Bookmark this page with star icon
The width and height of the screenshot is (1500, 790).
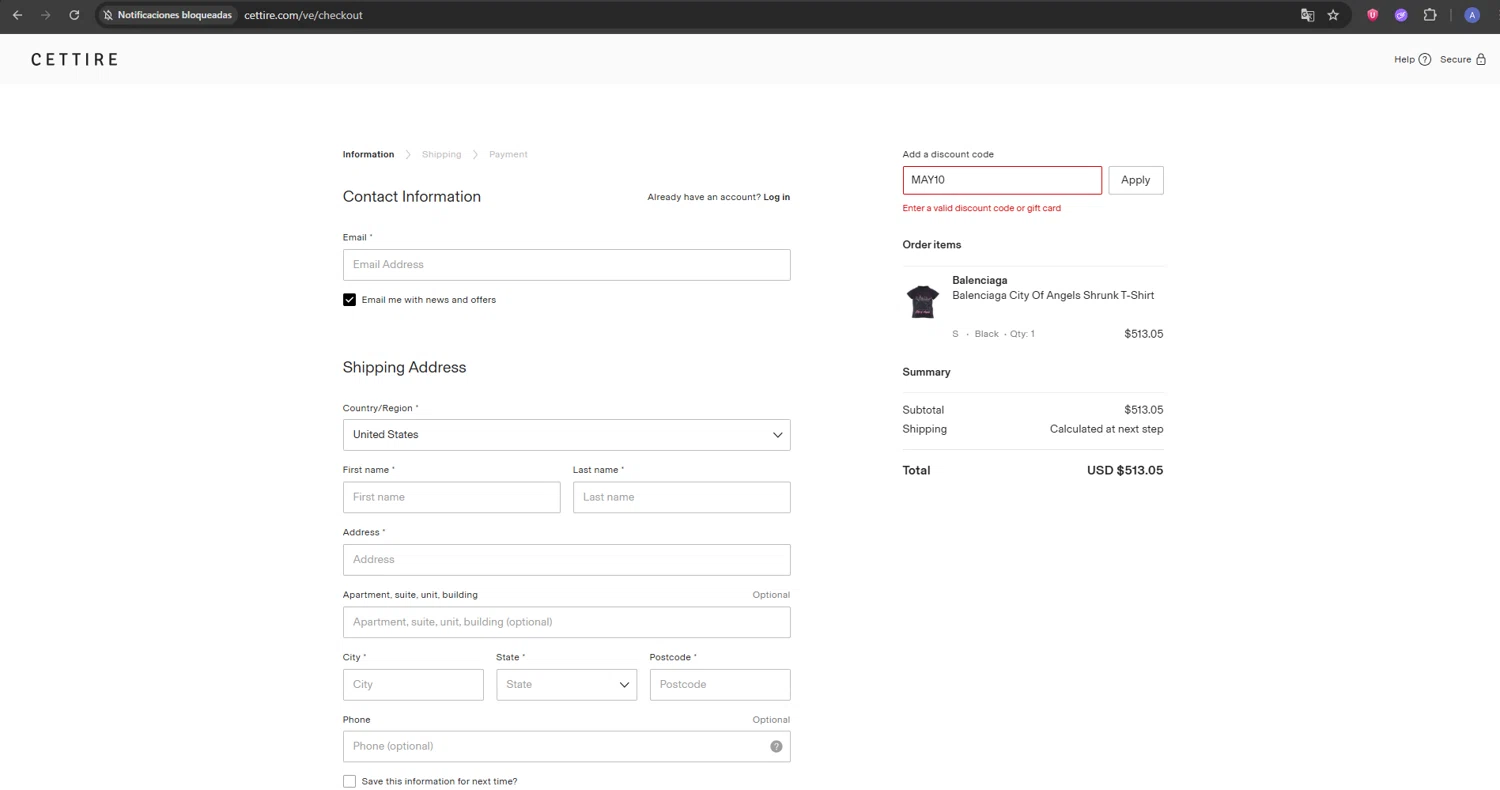click(x=1333, y=15)
